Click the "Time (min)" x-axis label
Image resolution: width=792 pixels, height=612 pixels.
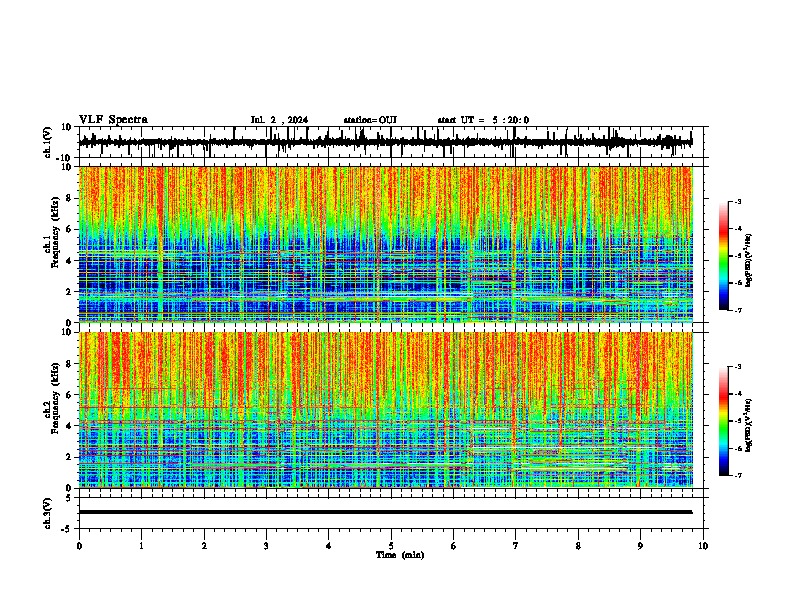pyautogui.click(x=400, y=555)
